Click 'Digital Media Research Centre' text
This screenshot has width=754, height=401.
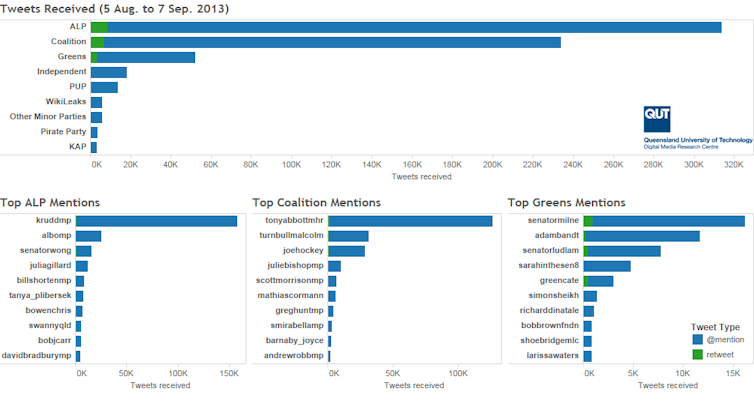pyautogui.click(x=681, y=147)
